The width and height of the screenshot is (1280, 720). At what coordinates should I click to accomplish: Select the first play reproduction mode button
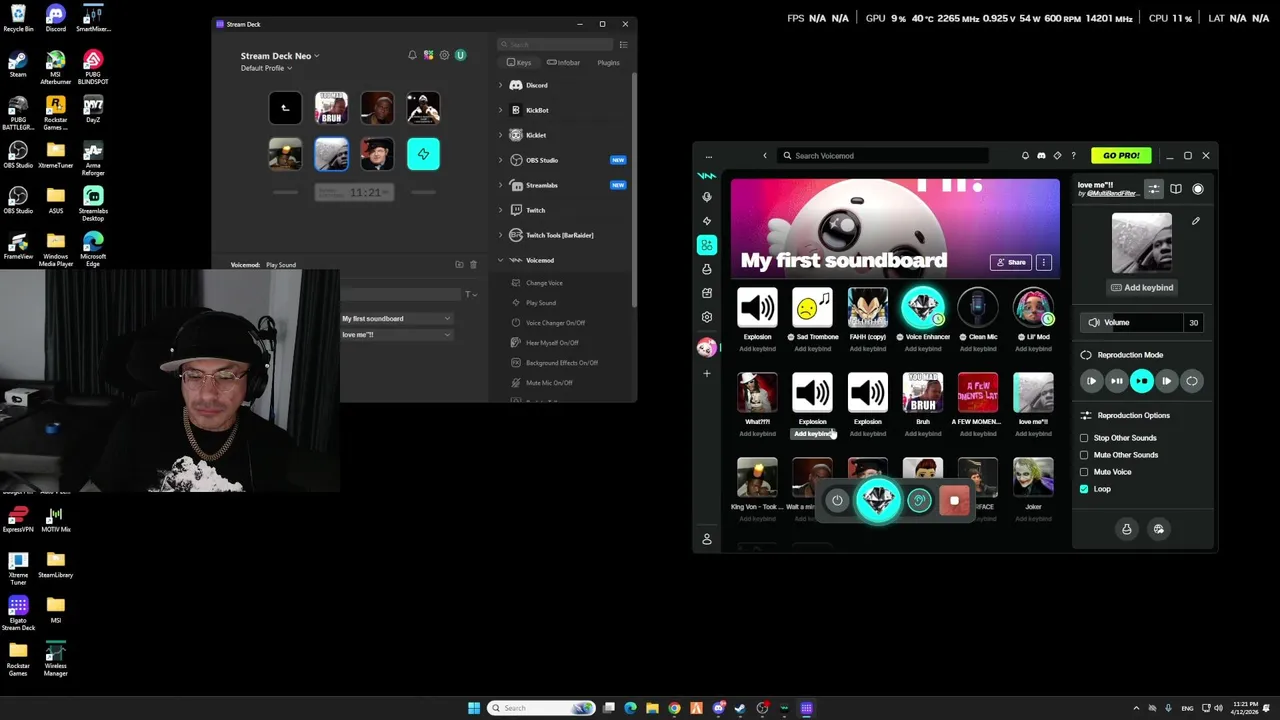(1091, 381)
